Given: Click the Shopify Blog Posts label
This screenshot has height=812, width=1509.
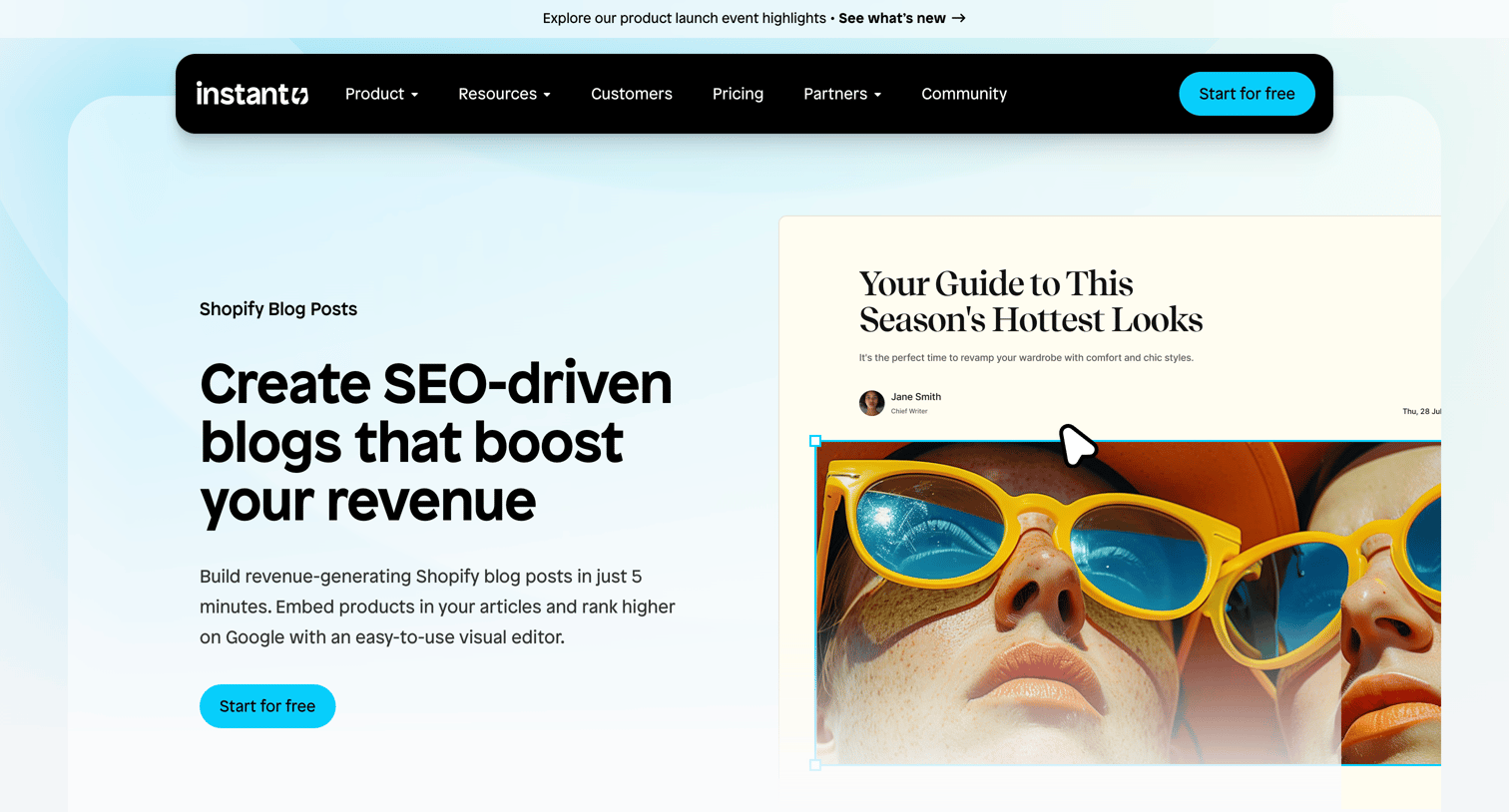Looking at the screenshot, I should [278, 309].
